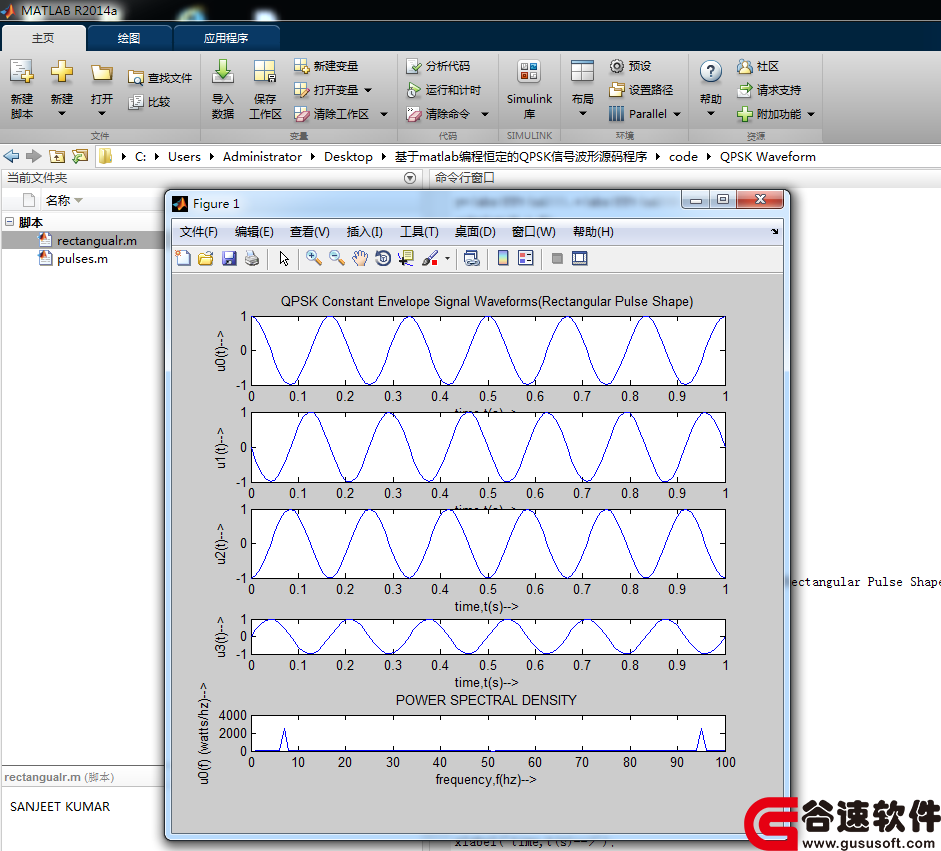Open Preferences (预设)

tap(630, 66)
